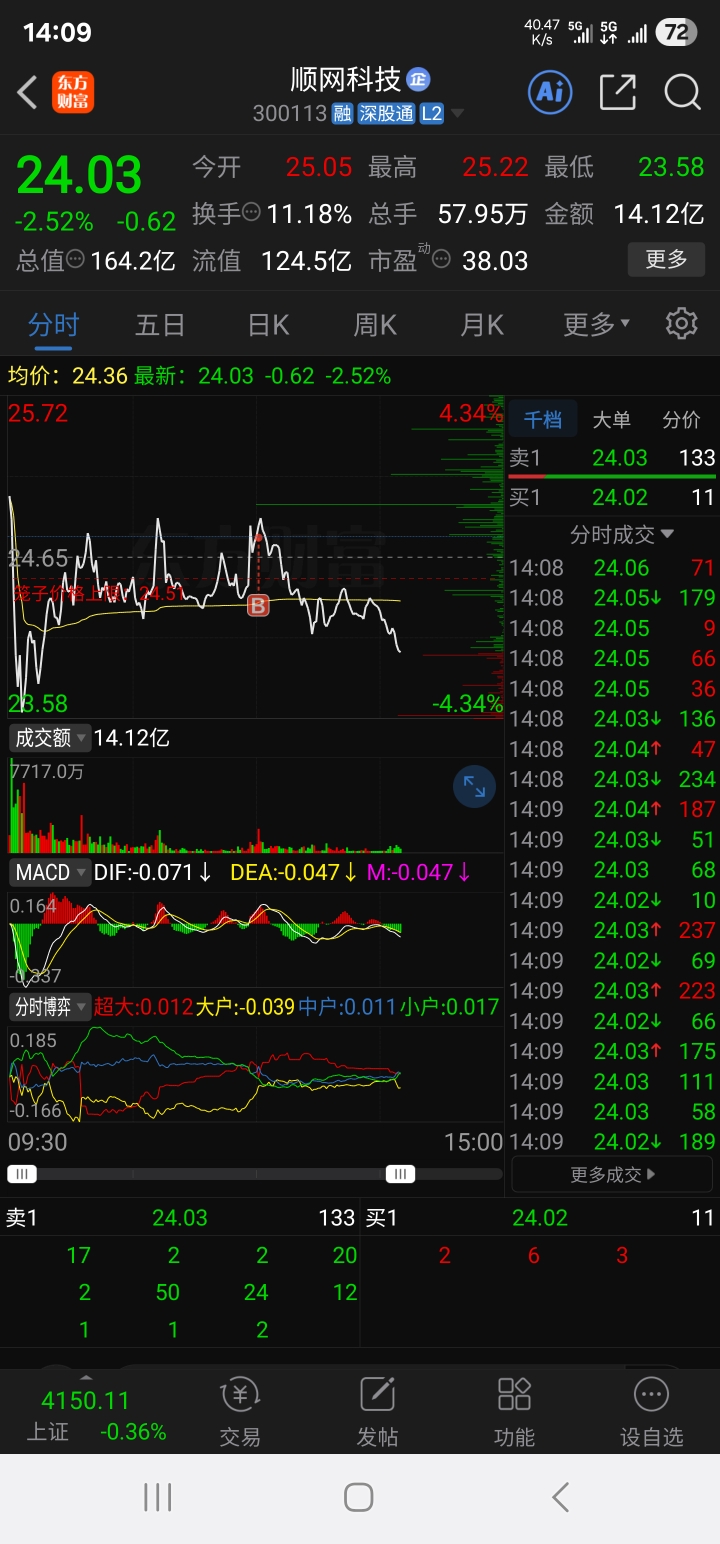Tap the info icon next to 市盈
The height and width of the screenshot is (1544, 720).
pyautogui.click(x=442, y=261)
